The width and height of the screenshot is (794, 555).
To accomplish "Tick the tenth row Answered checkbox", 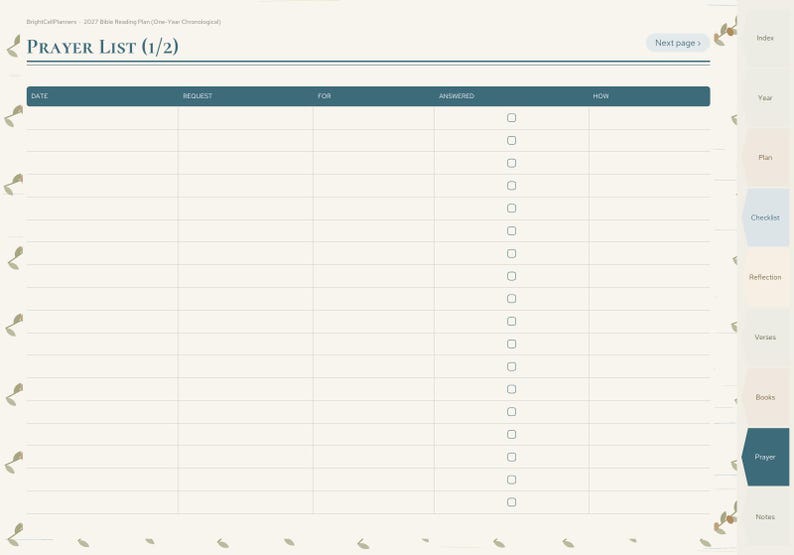I will [x=511, y=321].
